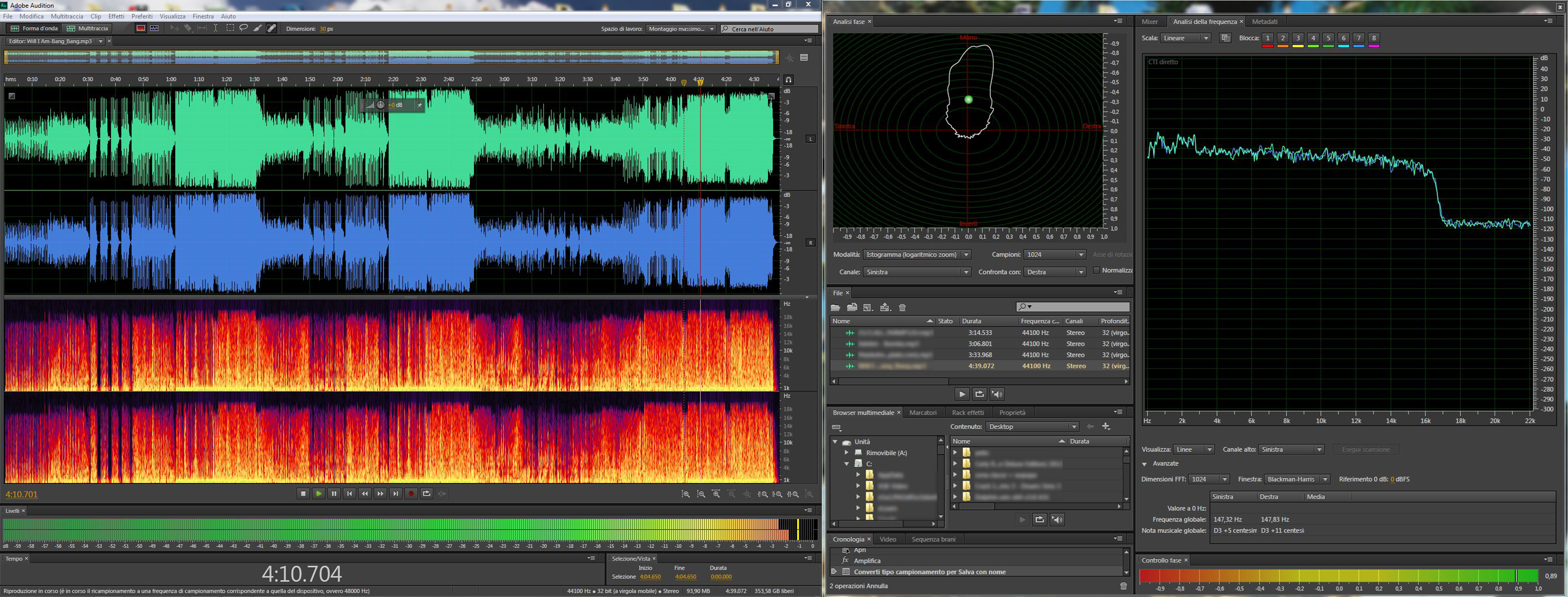Zoom in amplitude icon
The image size is (1568, 597).
coord(686,494)
